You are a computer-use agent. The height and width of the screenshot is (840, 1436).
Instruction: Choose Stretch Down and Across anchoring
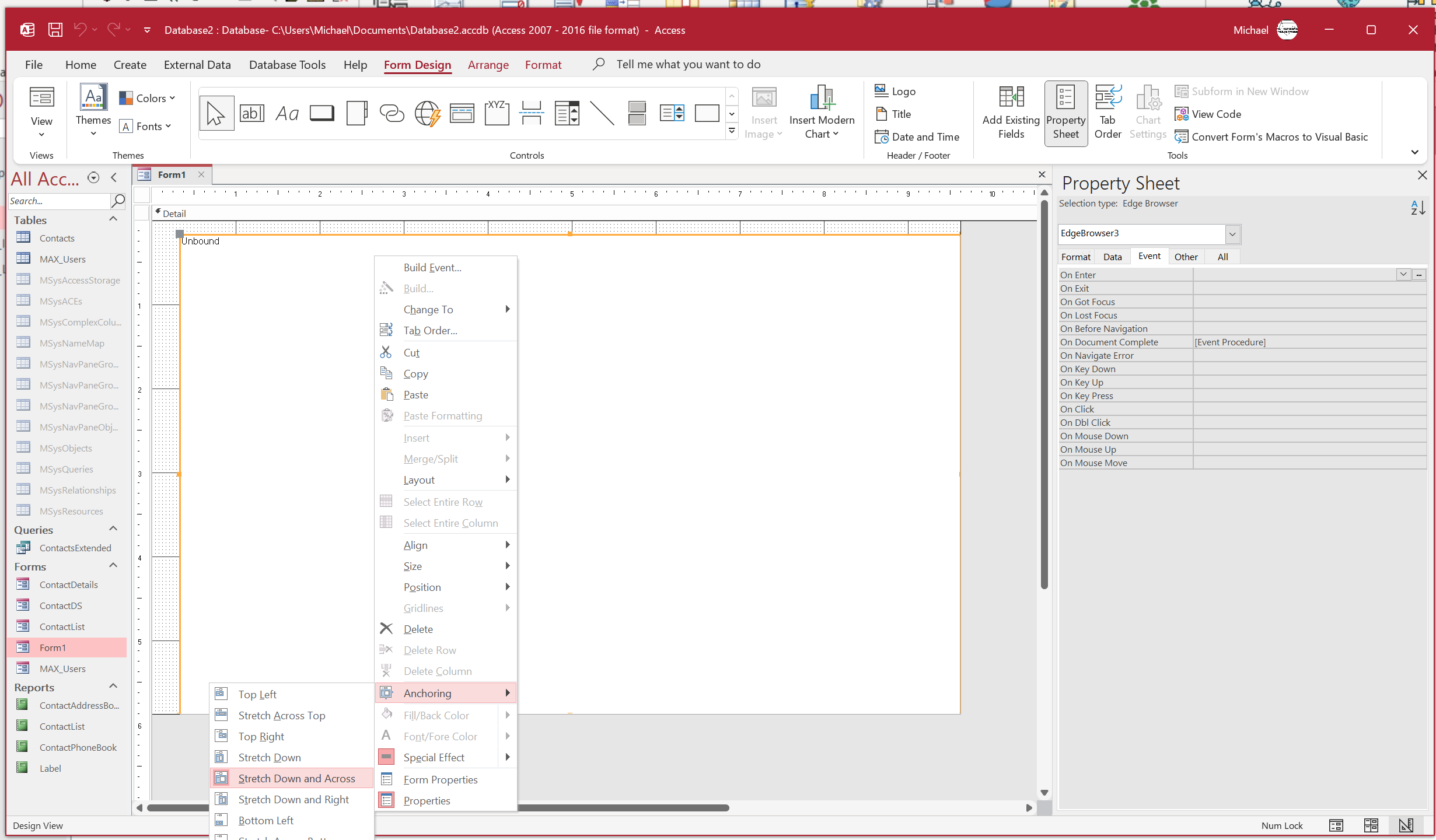[296, 778]
